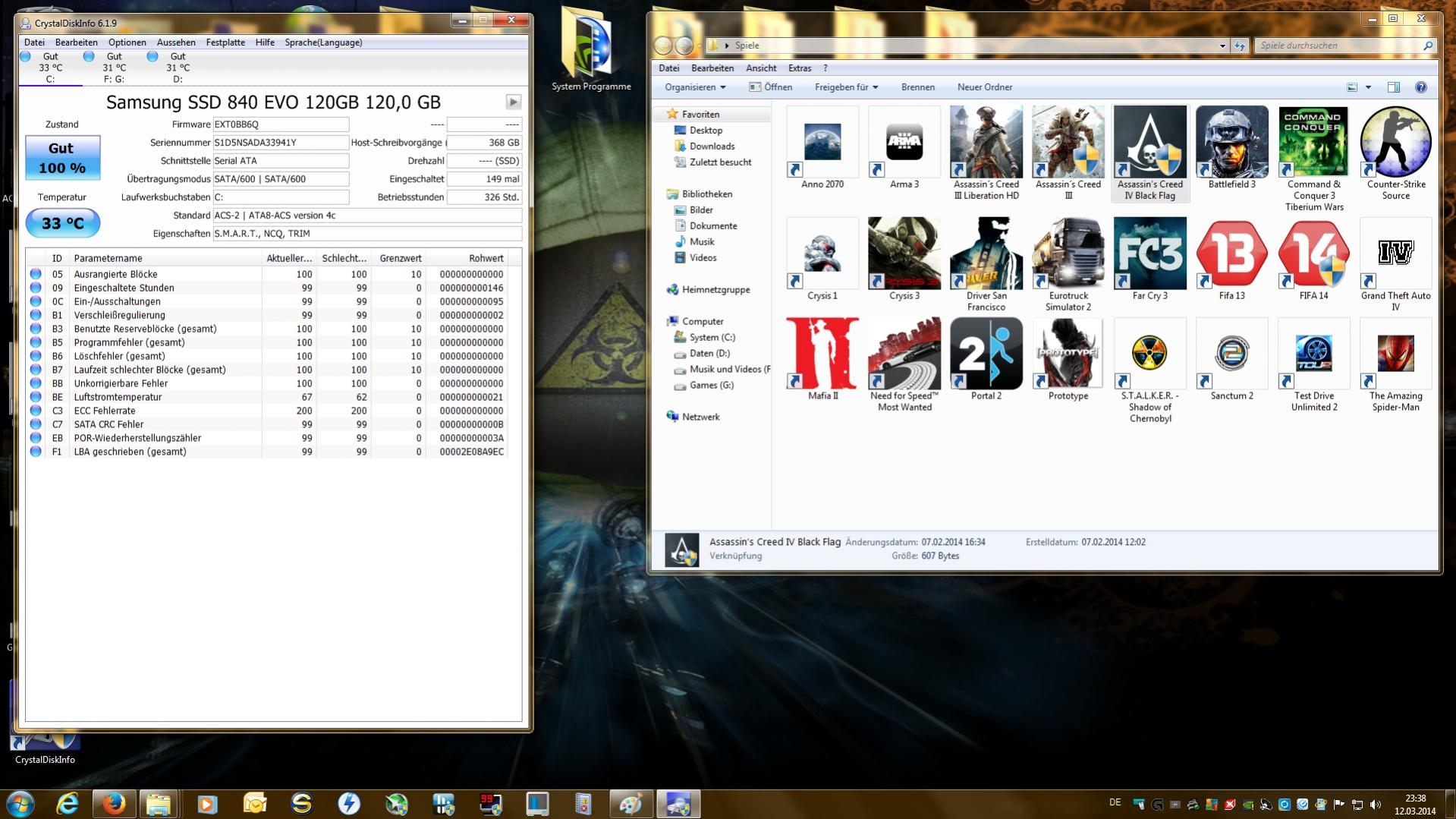
Task: Select Zuletzt besucht in the sidebar
Action: 720,162
